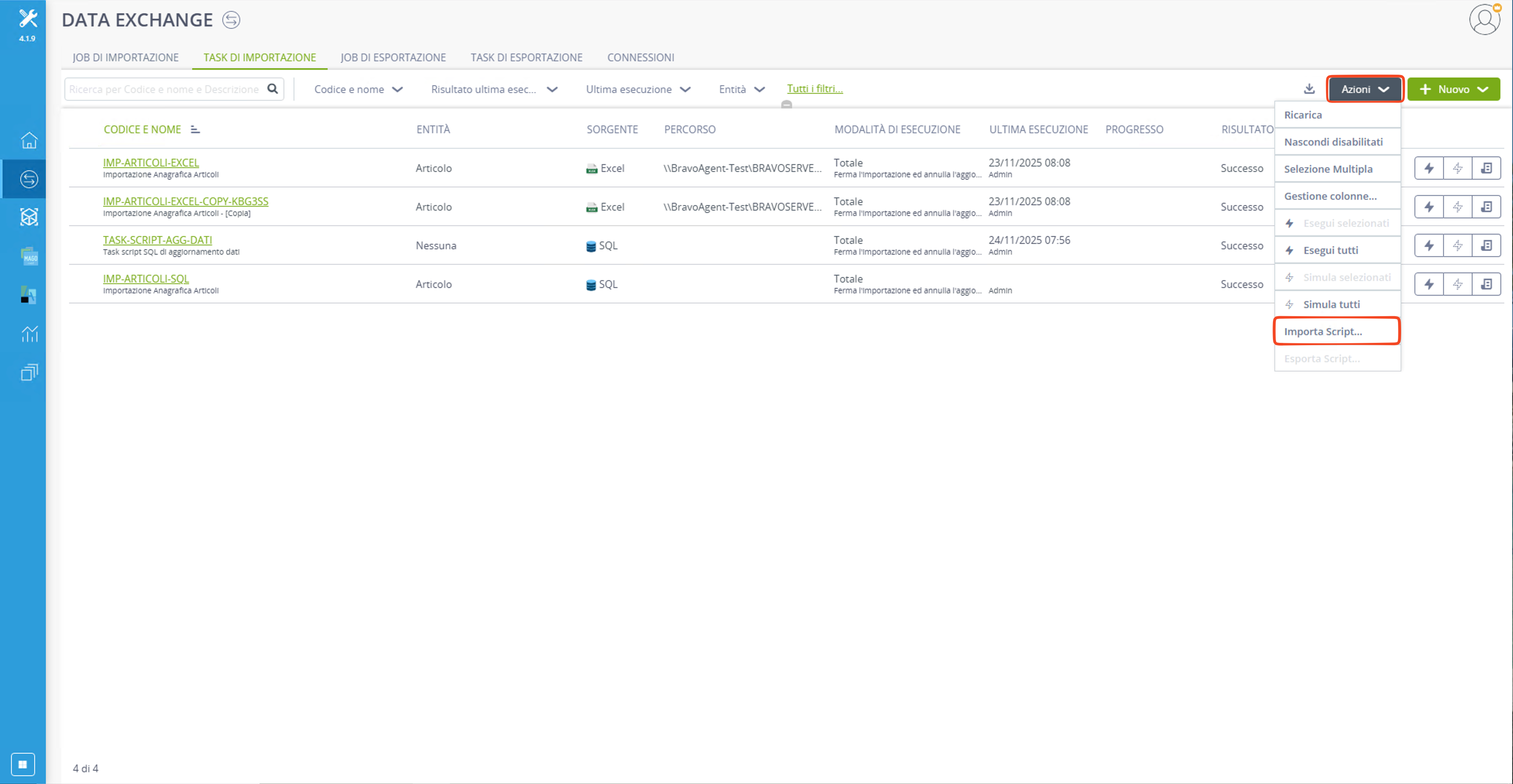Click the search magnifier icon
Screen dimensions: 1513x784
273,89
